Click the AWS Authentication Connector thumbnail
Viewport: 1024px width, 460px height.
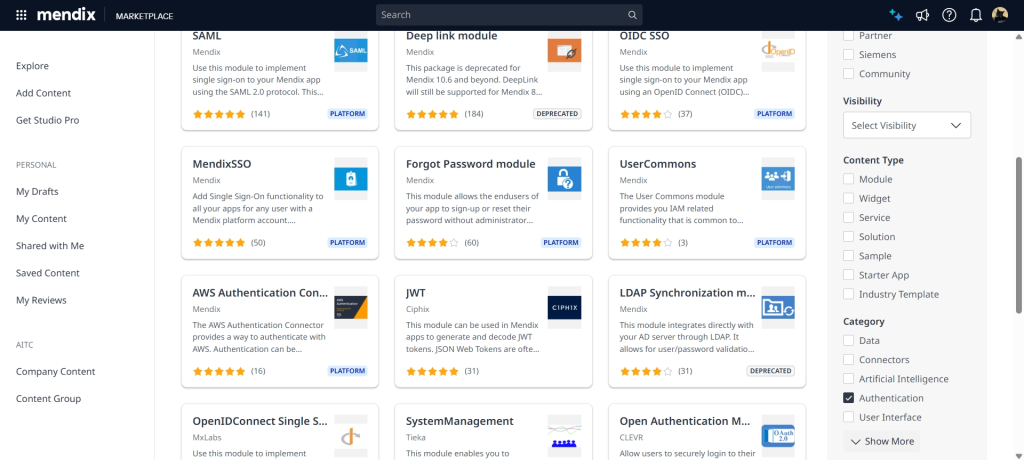point(351,308)
